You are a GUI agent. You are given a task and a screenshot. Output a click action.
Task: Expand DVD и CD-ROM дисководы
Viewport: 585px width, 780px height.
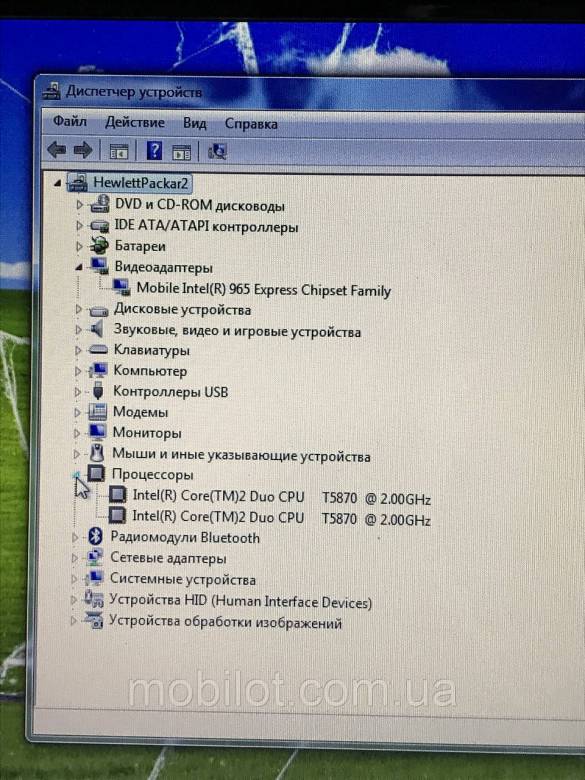coord(79,204)
